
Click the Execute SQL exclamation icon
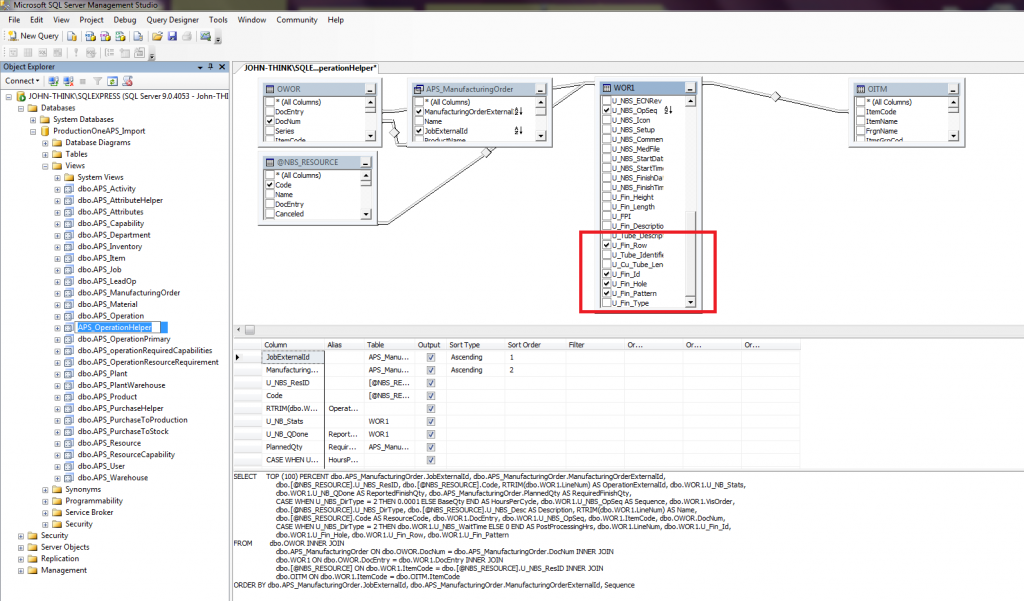tap(76, 52)
